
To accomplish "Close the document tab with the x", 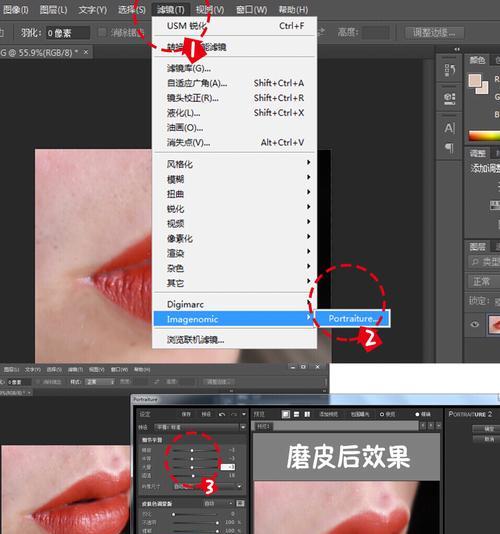I will (x=86, y=52).
